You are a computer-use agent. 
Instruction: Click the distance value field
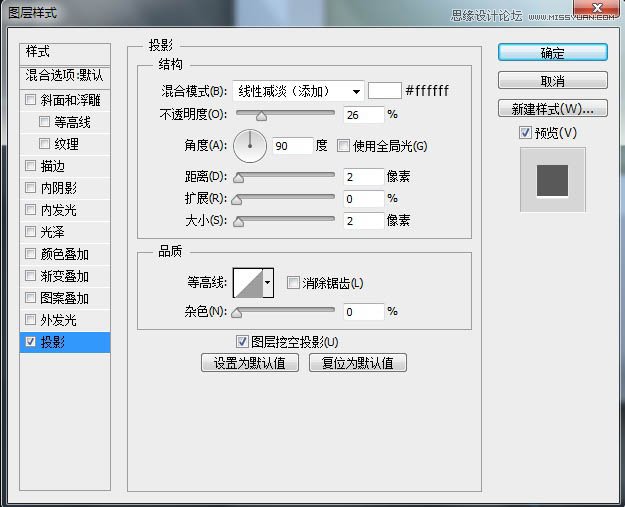point(364,177)
